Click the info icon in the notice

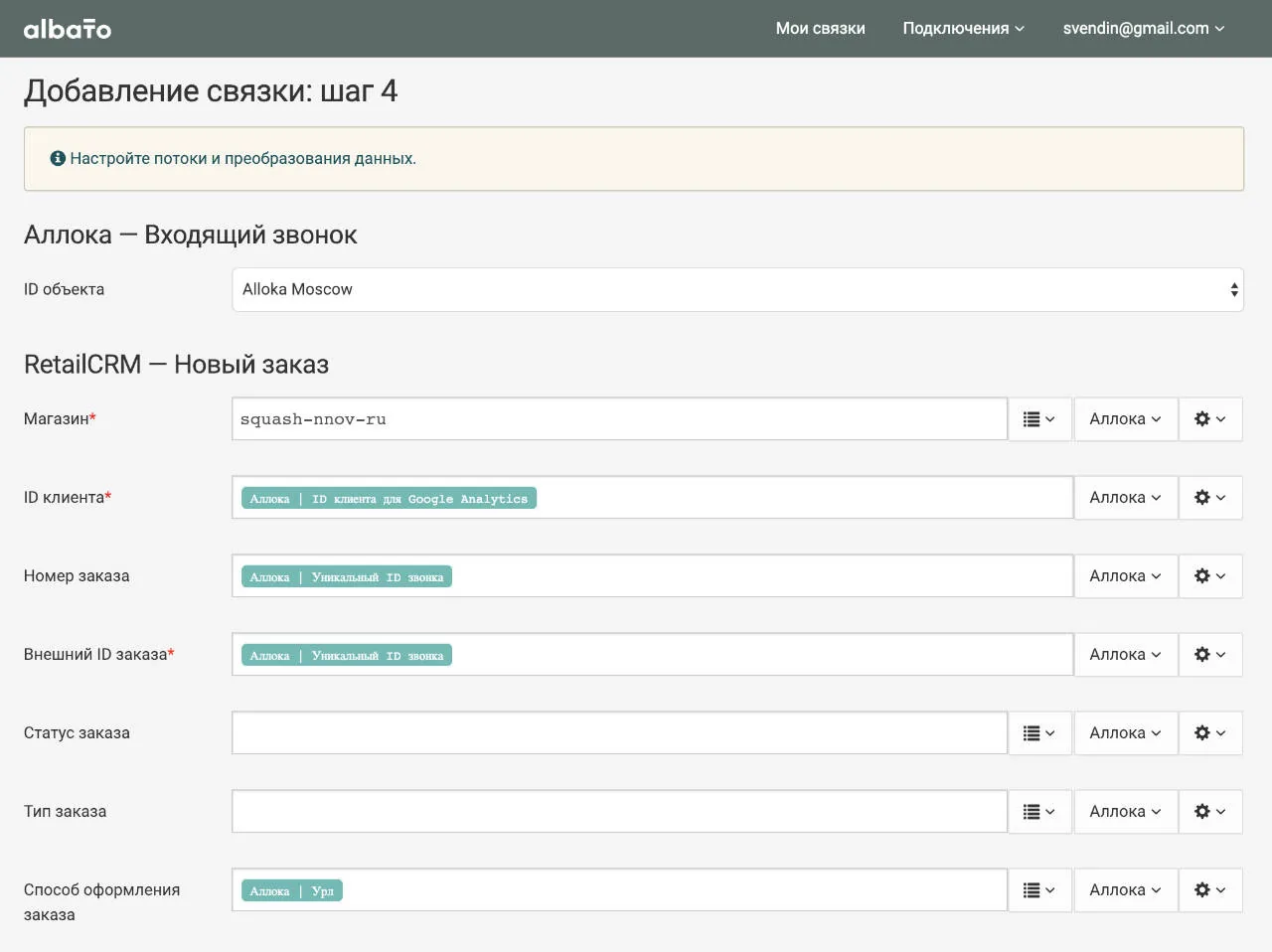pos(58,158)
